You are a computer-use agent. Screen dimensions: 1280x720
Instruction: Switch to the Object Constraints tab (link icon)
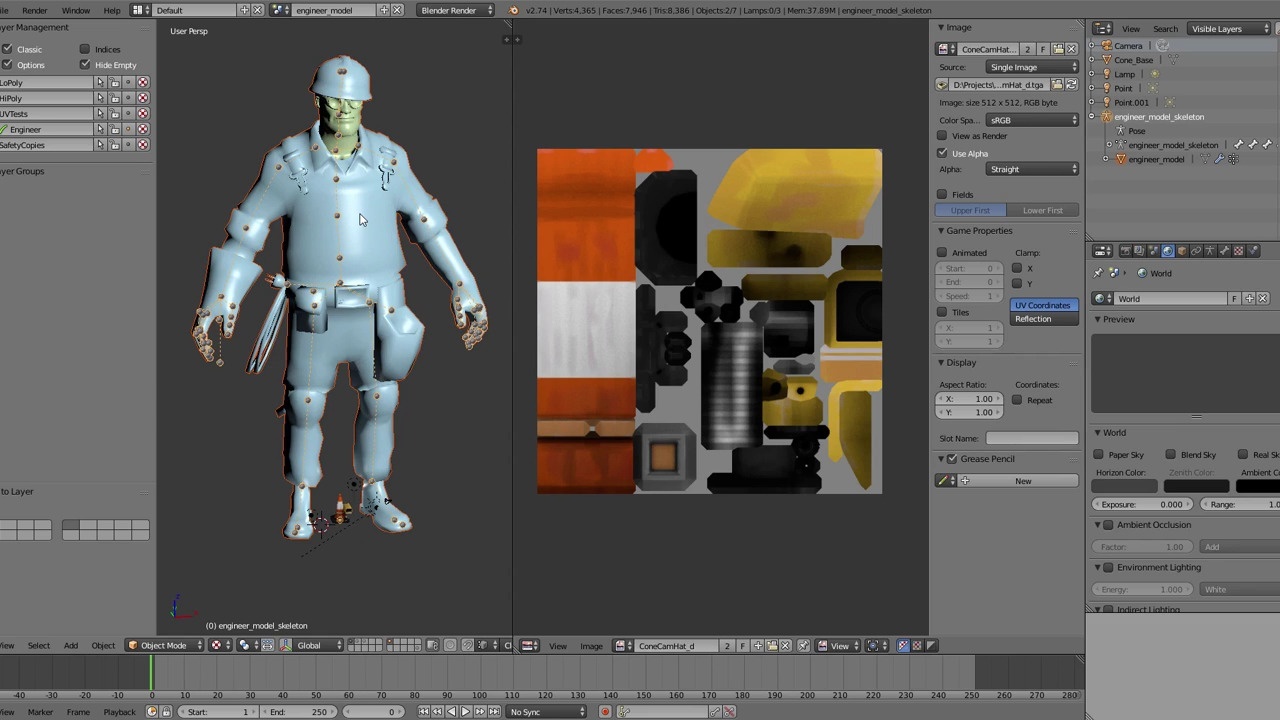[1196, 250]
